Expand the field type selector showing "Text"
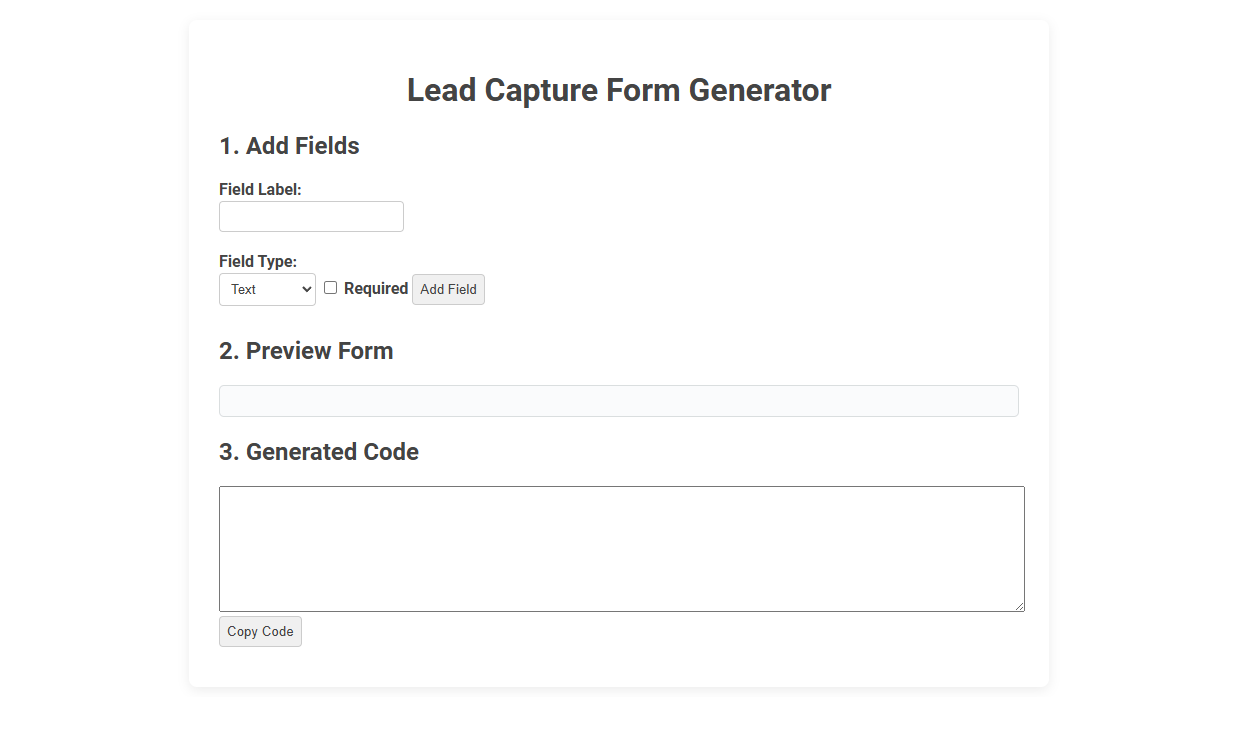Image resolution: width=1238 pixels, height=747 pixels. pos(267,289)
